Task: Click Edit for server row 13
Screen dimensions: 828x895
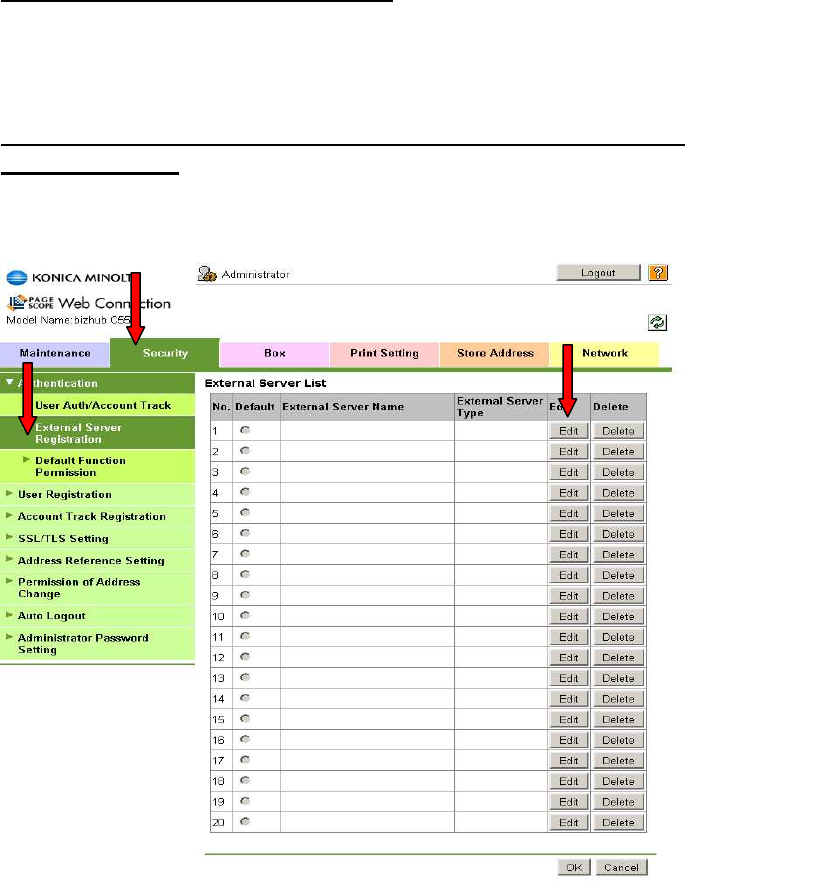Action: coord(568,678)
